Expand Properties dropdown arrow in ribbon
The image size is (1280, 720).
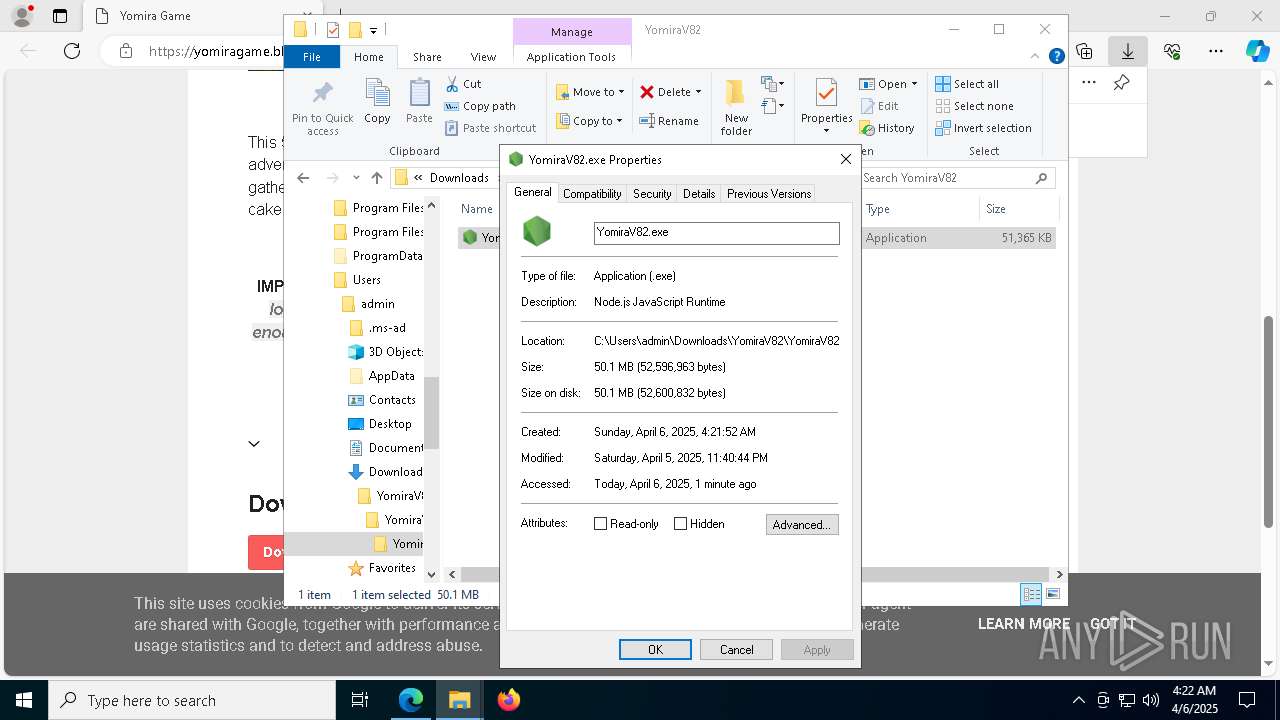(x=826, y=131)
